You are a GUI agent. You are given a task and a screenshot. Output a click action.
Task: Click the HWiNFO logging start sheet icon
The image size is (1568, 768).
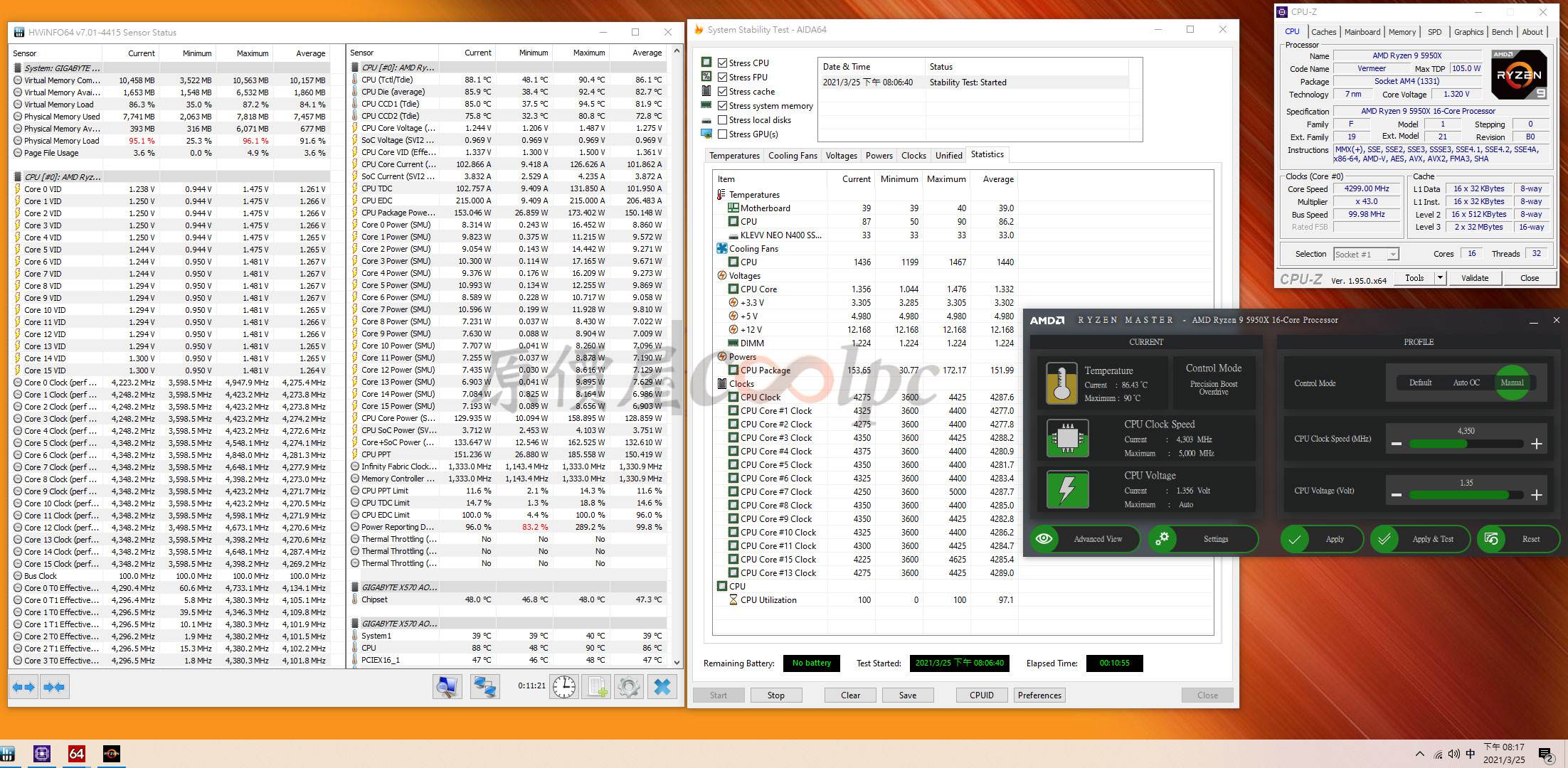coord(596,687)
